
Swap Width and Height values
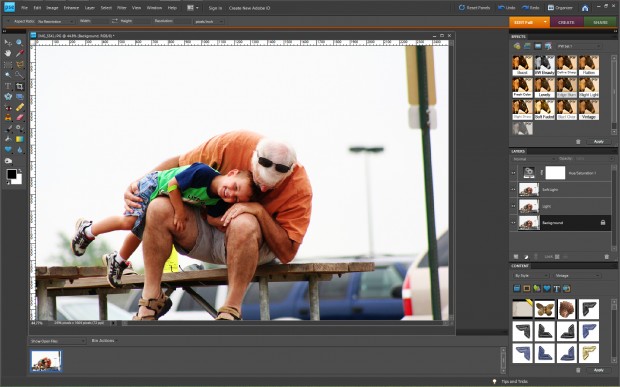coord(114,21)
